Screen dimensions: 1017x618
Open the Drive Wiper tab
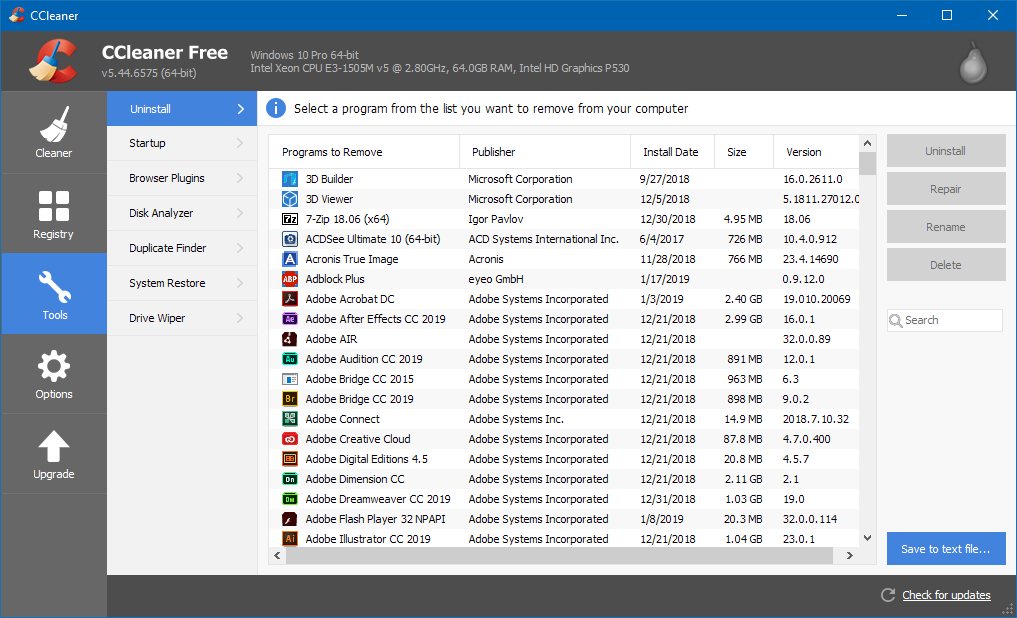pyautogui.click(x=182, y=318)
